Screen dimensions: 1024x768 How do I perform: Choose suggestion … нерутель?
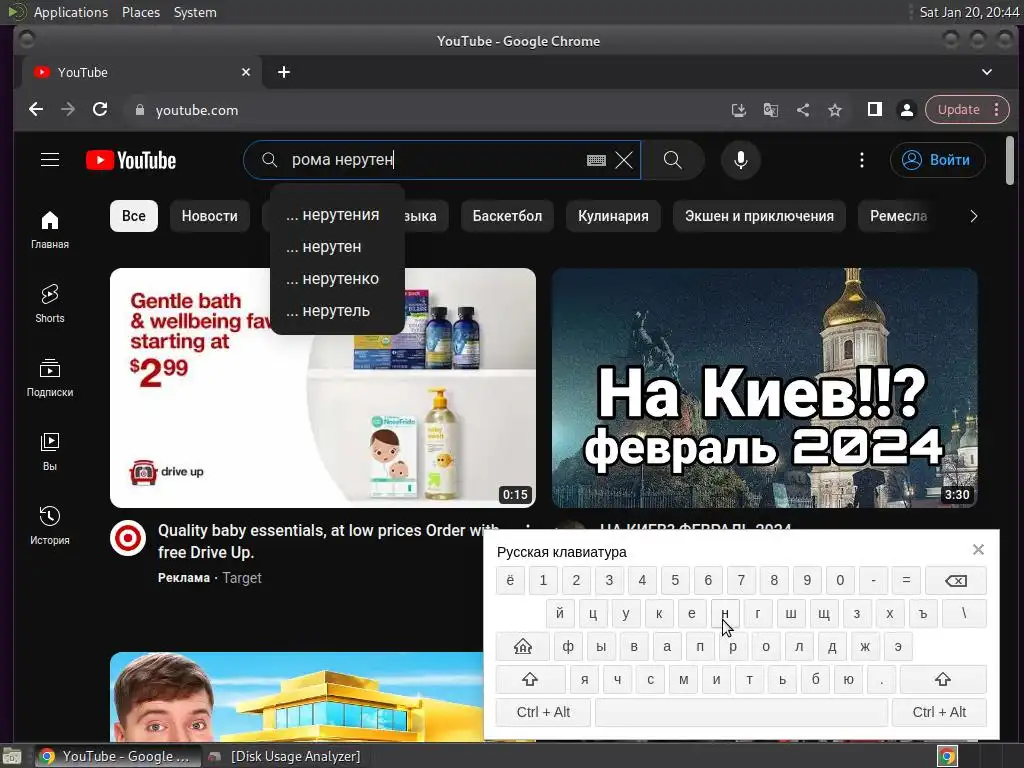[x=337, y=311]
